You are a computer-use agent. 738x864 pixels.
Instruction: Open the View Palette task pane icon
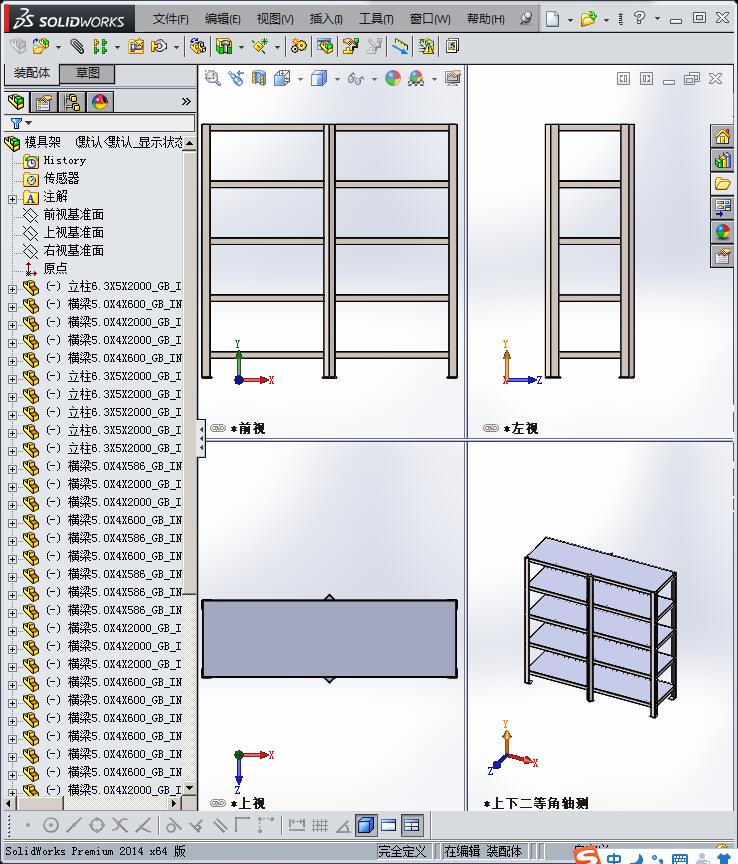point(722,208)
